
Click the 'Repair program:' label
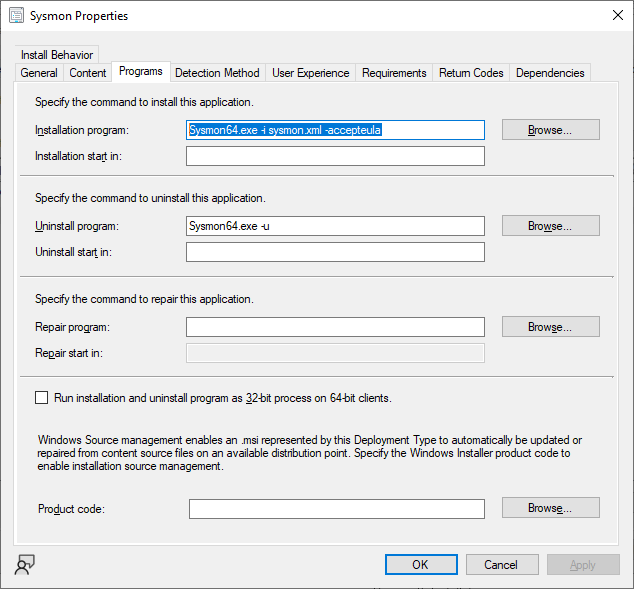coord(72,327)
